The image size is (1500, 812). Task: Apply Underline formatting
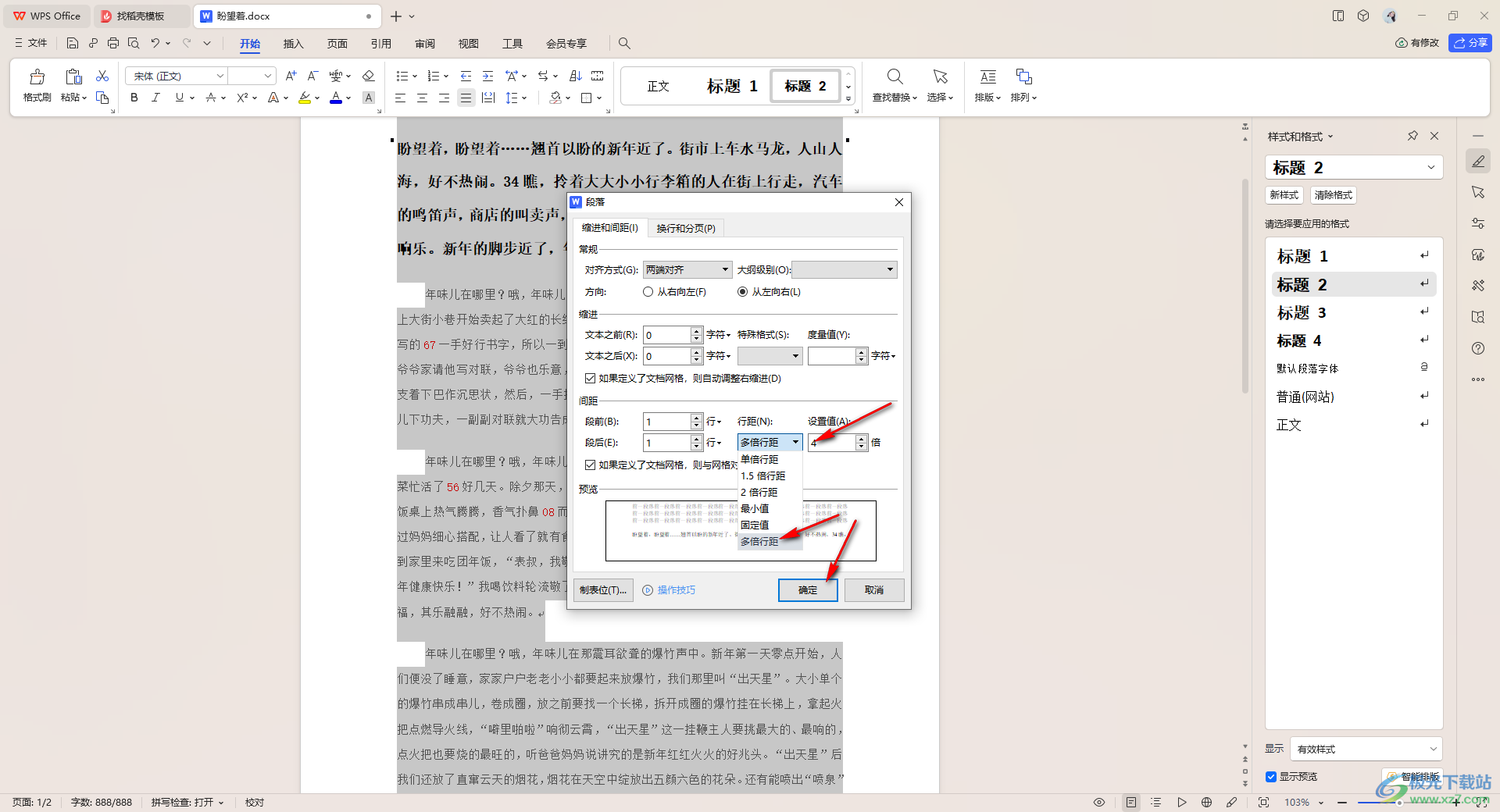(180, 98)
